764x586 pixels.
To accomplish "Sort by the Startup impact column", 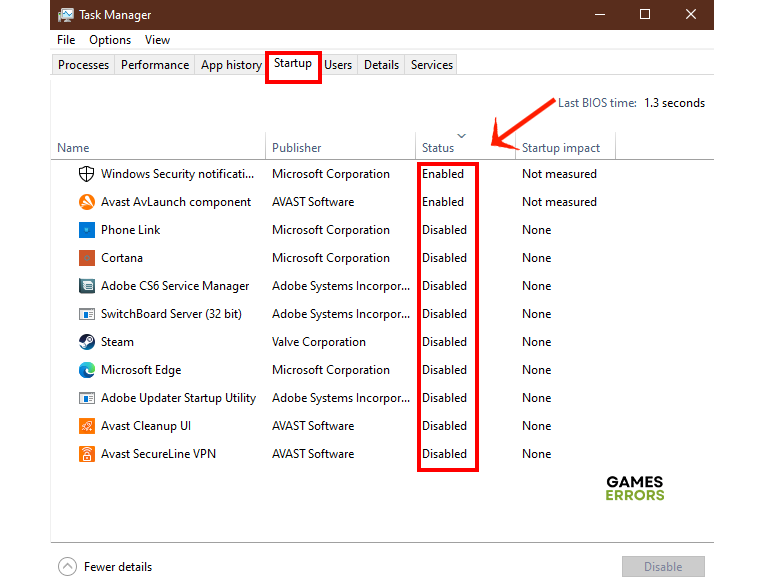I will (561, 148).
